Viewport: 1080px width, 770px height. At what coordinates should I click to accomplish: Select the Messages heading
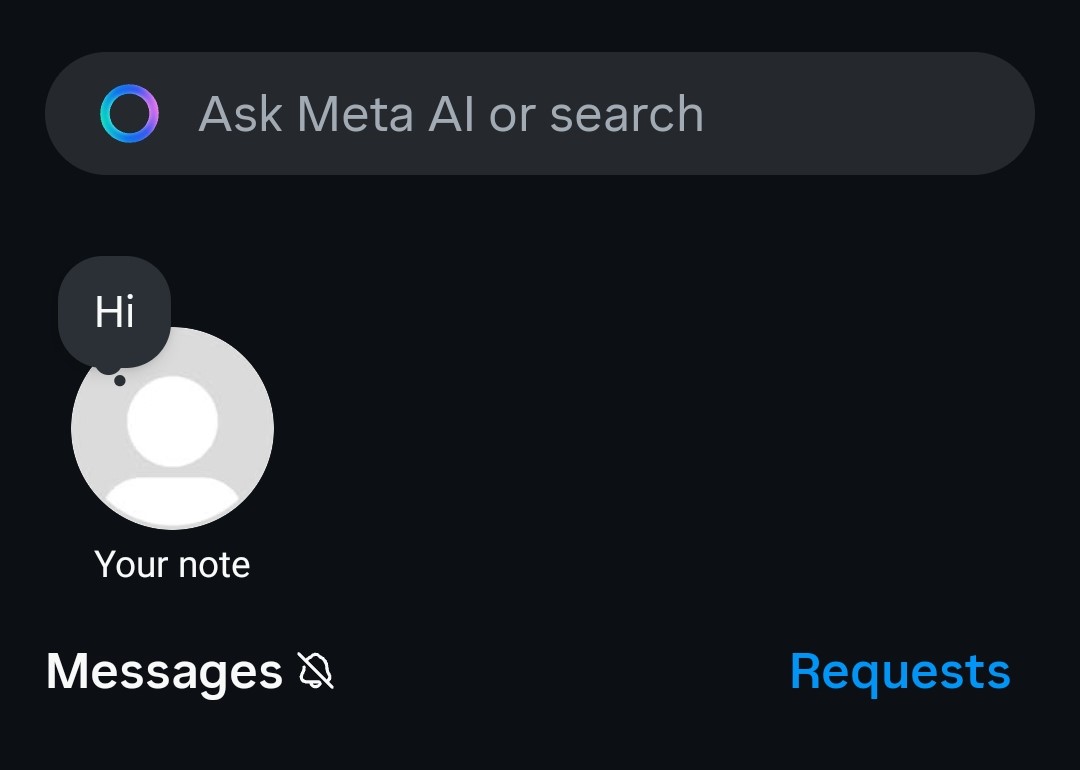coord(164,672)
